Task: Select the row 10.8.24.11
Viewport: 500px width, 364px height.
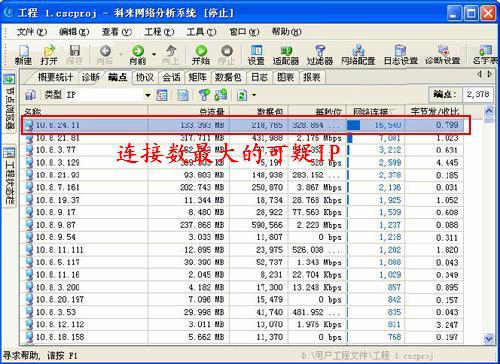Action: coord(242,125)
